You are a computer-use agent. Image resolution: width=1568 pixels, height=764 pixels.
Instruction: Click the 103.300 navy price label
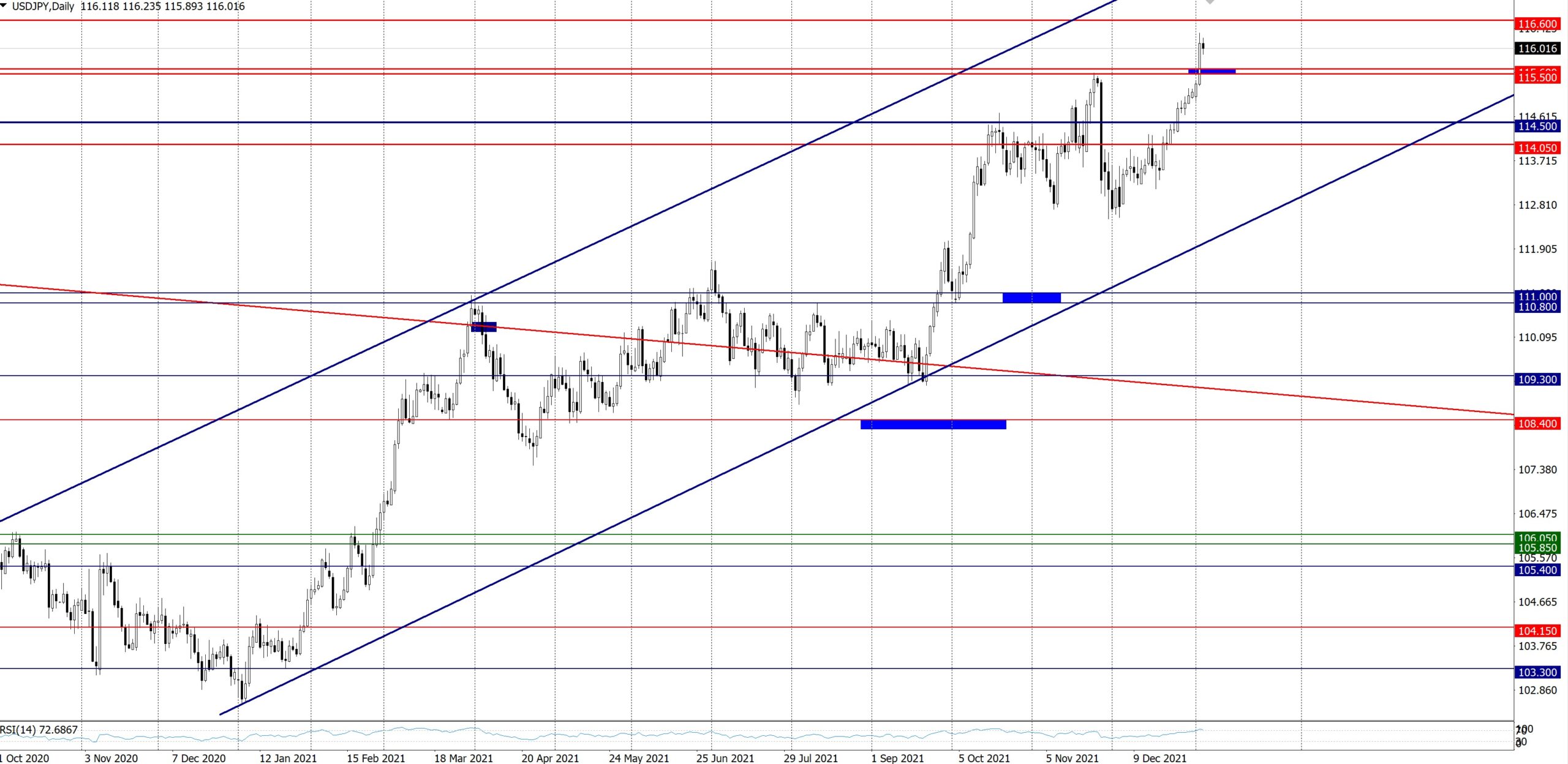click(x=1537, y=672)
